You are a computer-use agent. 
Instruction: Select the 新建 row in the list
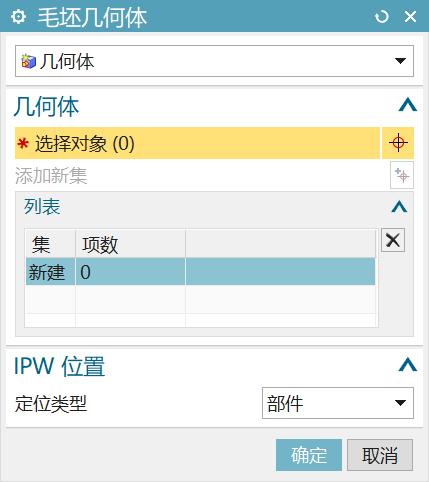tap(201, 271)
